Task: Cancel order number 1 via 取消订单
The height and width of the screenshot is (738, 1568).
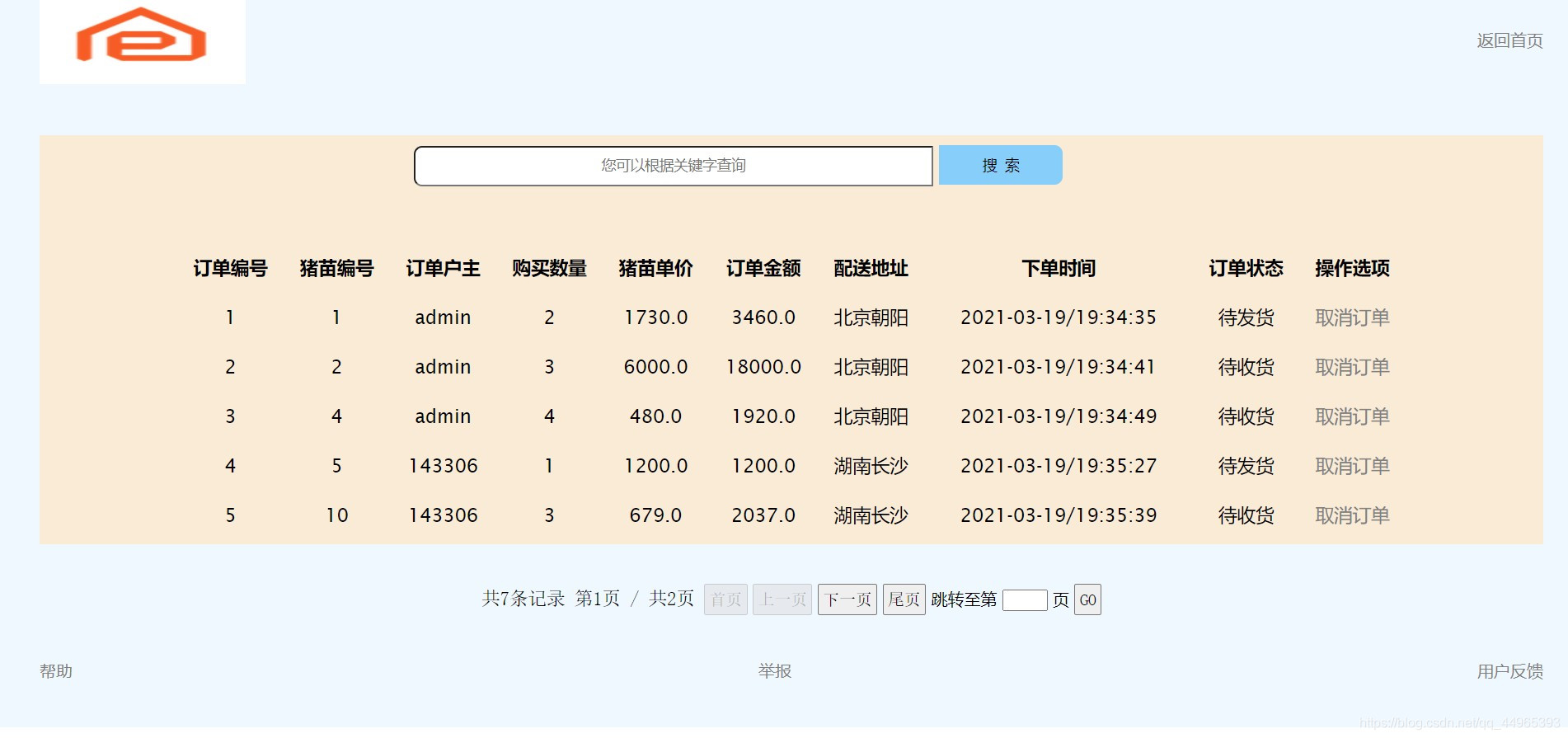Action: pyautogui.click(x=1352, y=317)
